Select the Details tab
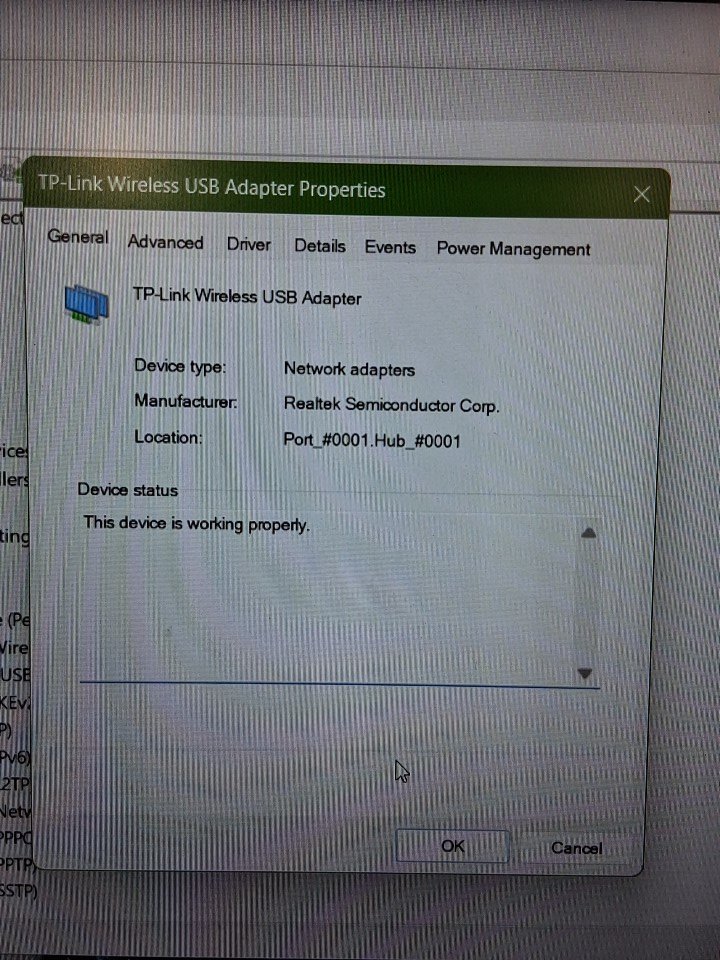Image resolution: width=720 pixels, height=960 pixels. 319,246
